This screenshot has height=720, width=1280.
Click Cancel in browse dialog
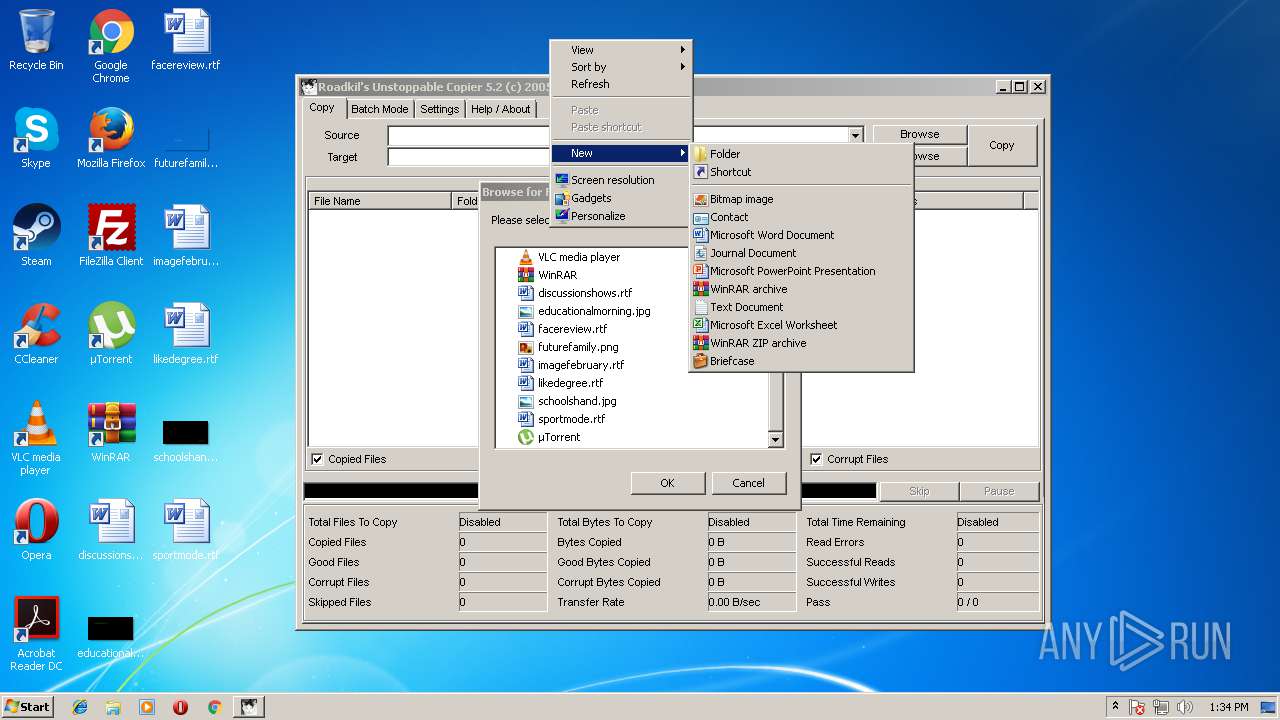point(748,483)
